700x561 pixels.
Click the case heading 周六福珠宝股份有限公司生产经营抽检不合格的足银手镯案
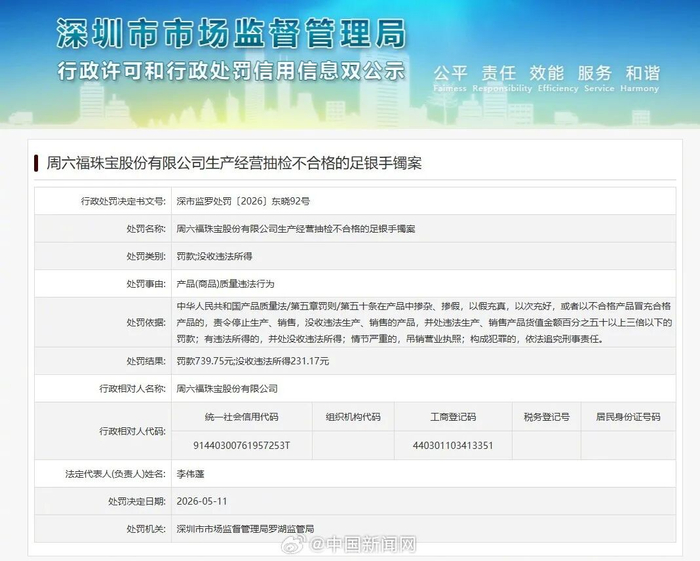pyautogui.click(x=234, y=163)
